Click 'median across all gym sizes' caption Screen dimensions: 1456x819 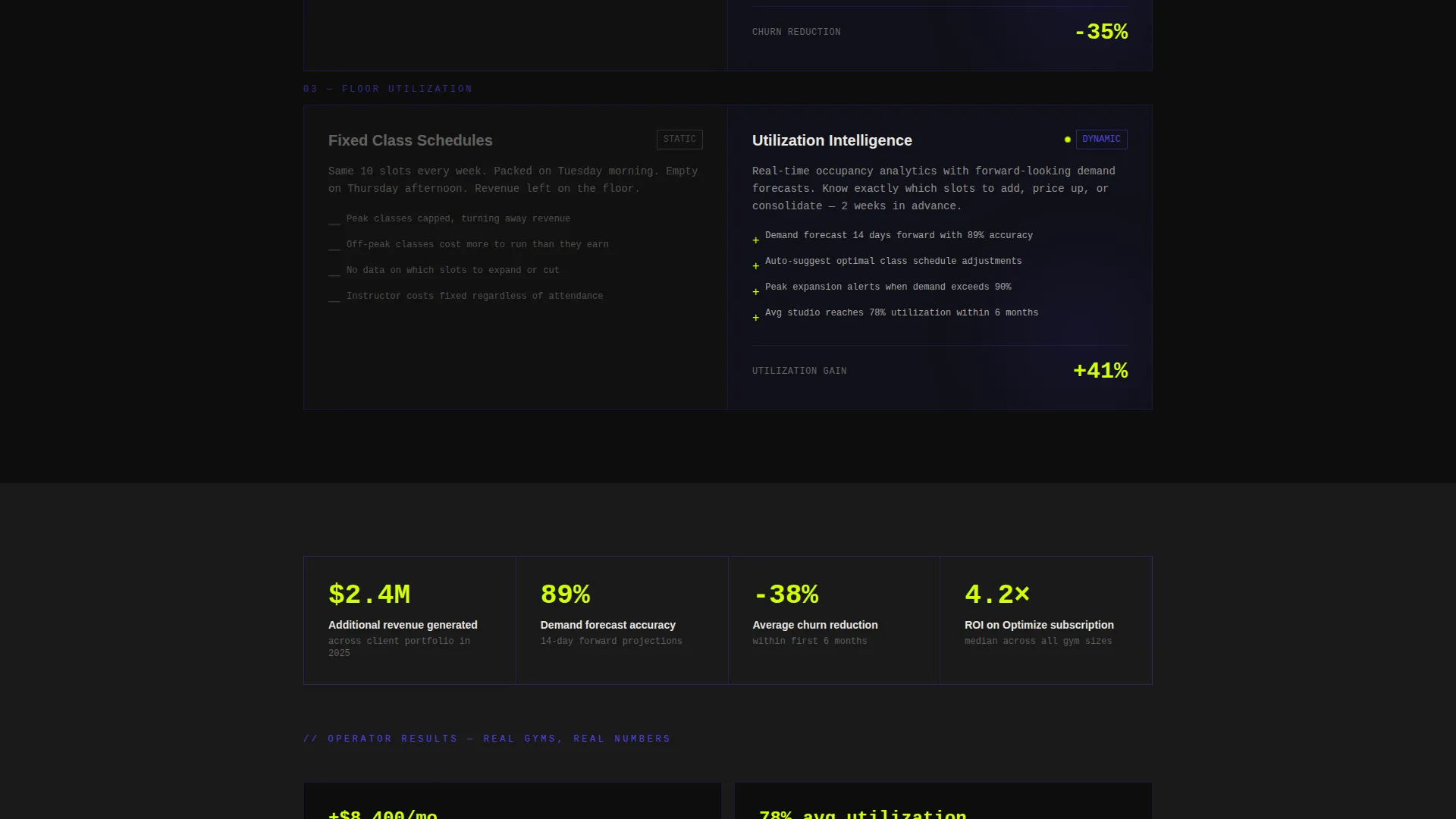click(1038, 641)
